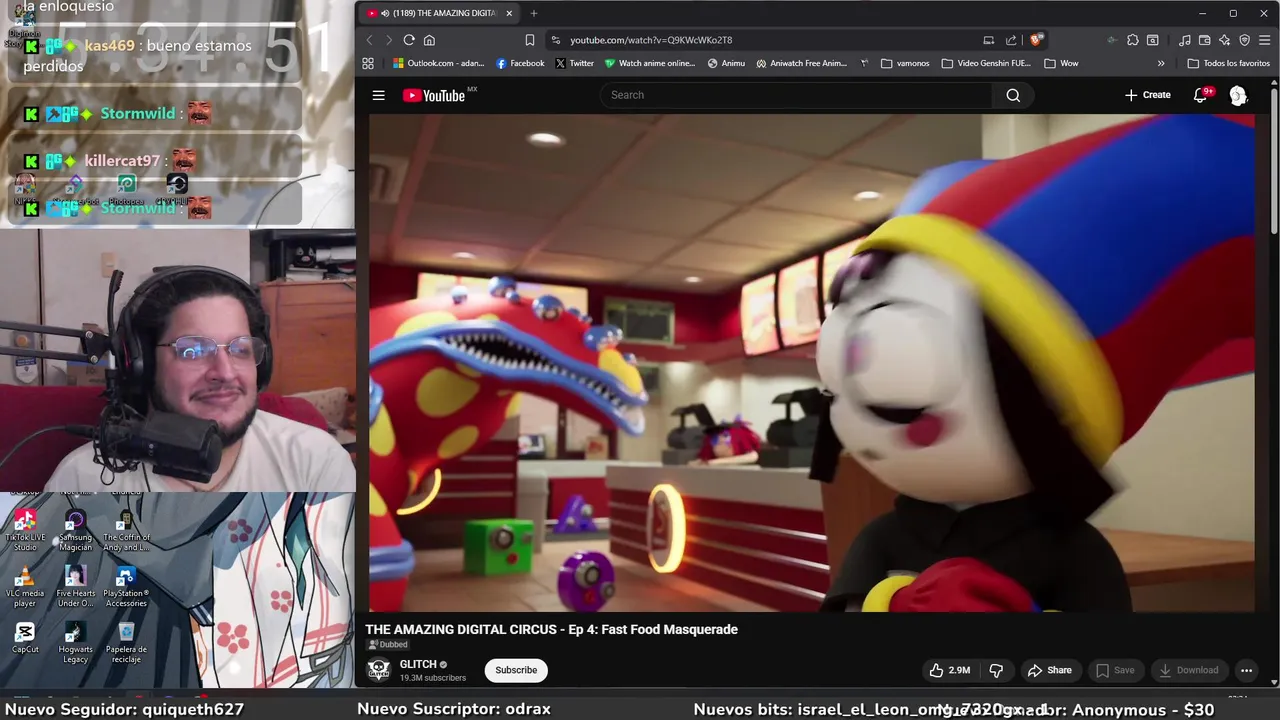The height and width of the screenshot is (720, 1280).
Task: Open YouTube notifications bell
Action: coord(1200,95)
